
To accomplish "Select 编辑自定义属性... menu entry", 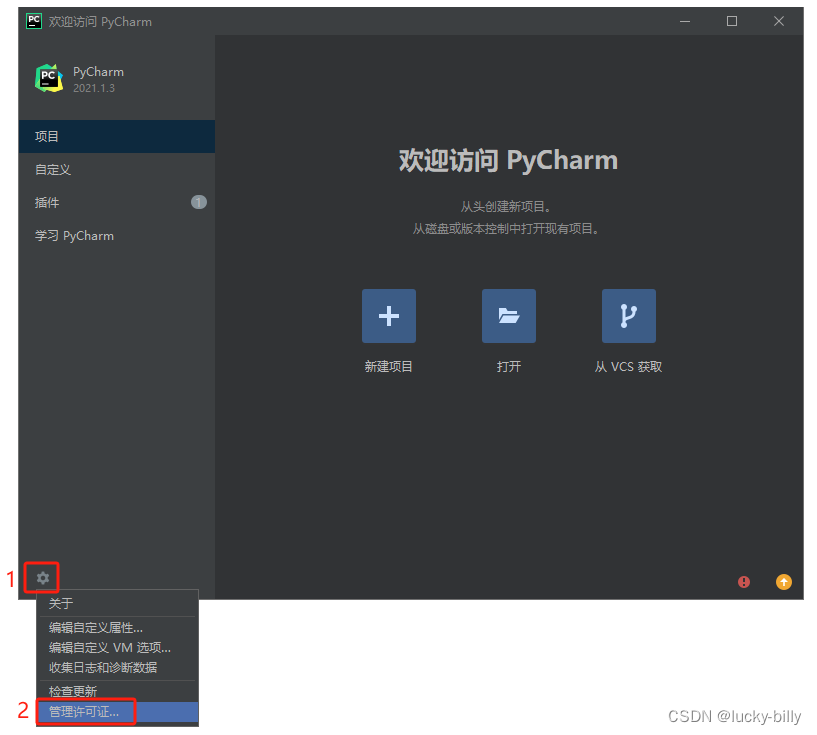I will tap(117, 628).
